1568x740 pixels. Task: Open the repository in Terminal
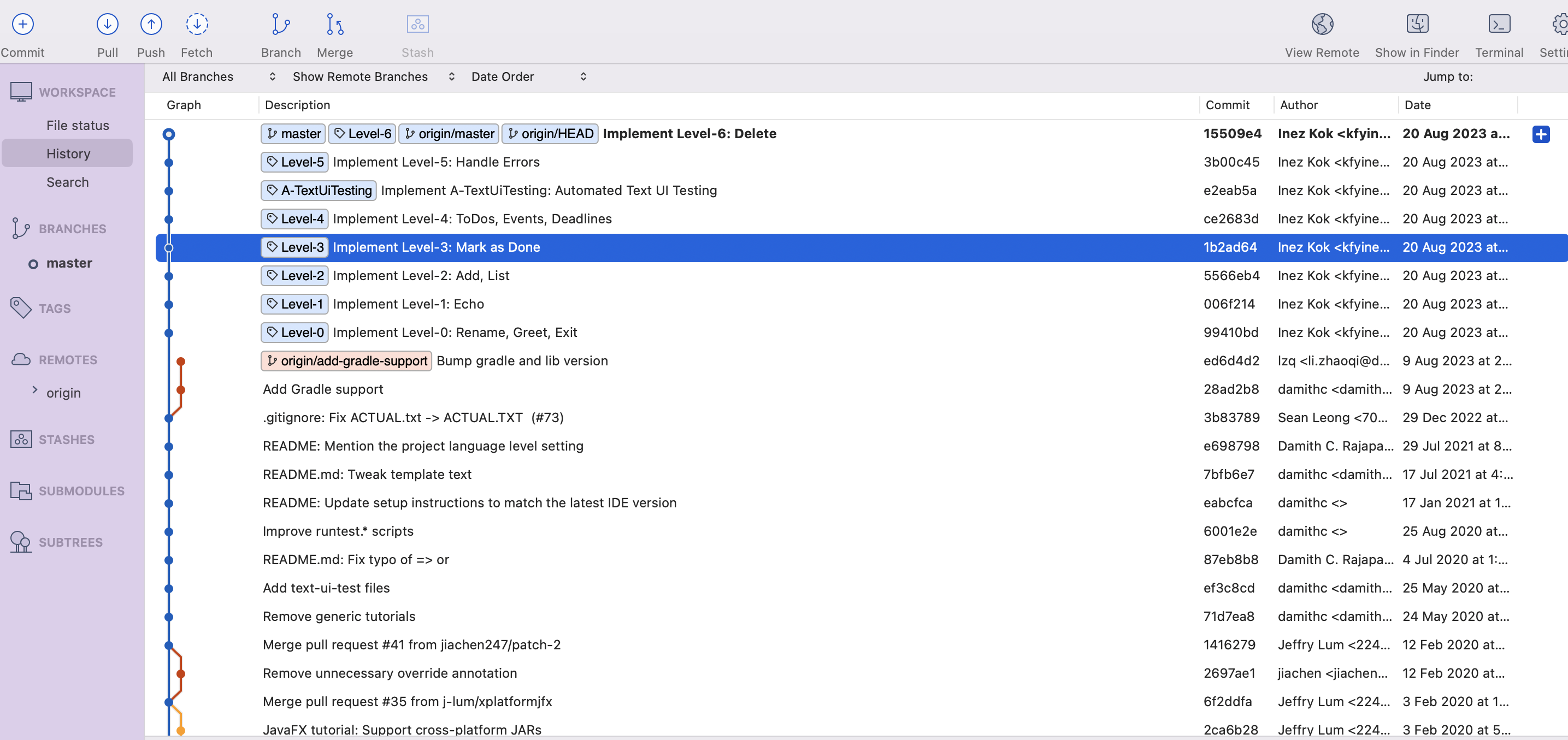point(1499,25)
